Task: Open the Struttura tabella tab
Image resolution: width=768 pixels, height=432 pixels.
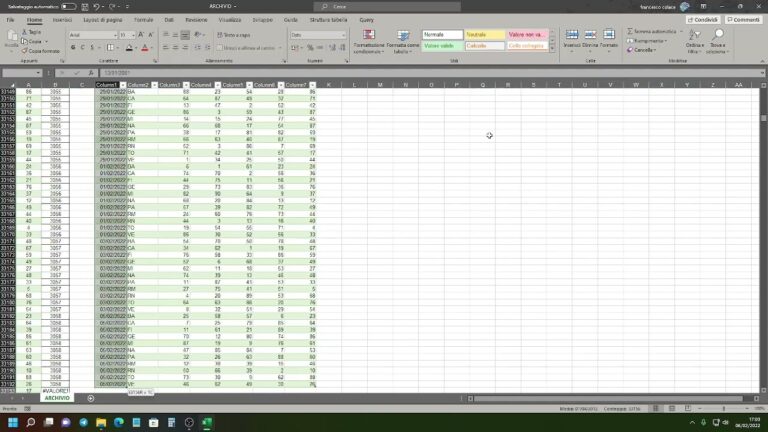Action: [328, 20]
